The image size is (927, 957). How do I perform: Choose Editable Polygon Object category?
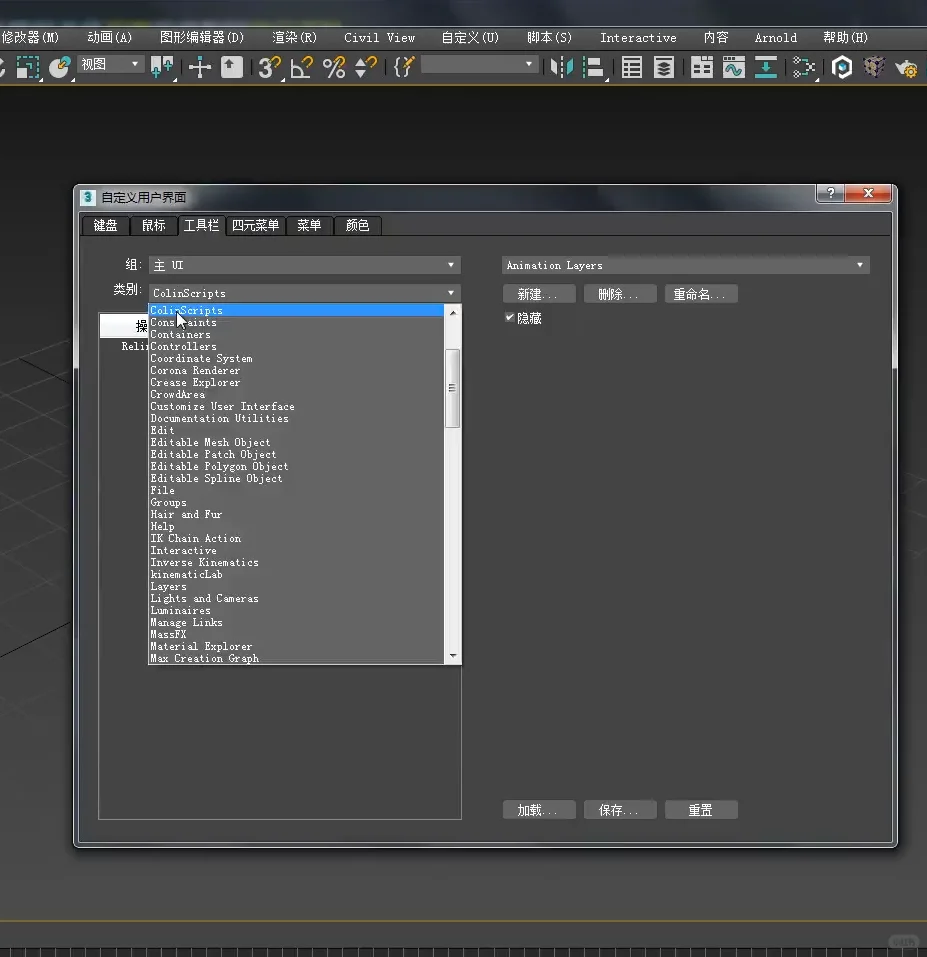point(219,466)
